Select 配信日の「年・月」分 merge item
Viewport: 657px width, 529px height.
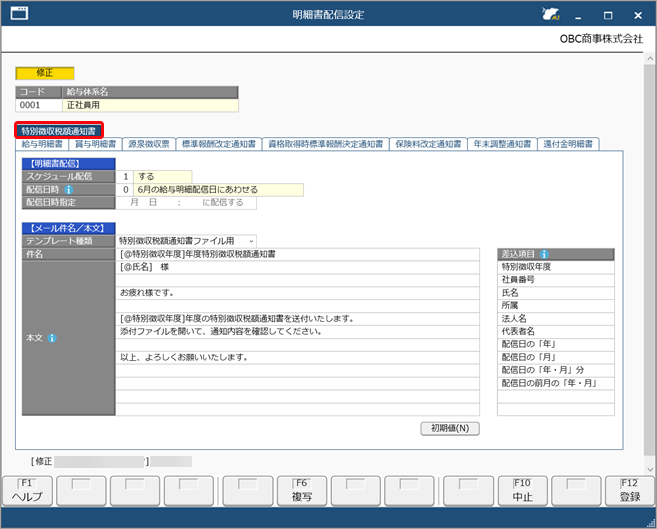point(556,370)
